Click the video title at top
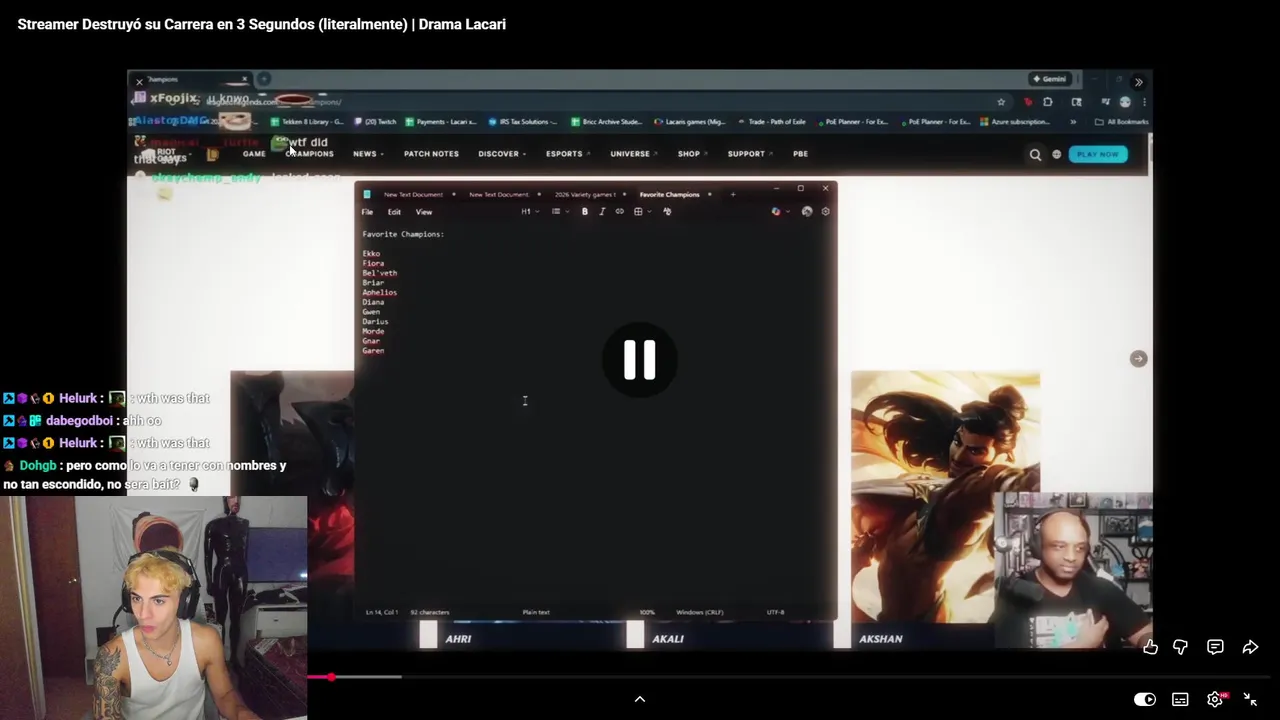The width and height of the screenshot is (1280, 720). pos(261,24)
